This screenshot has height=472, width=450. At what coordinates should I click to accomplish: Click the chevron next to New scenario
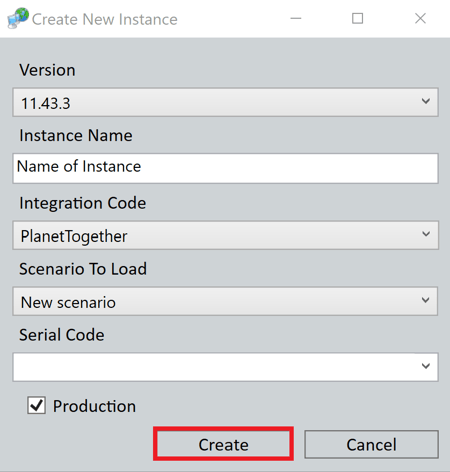tap(426, 300)
